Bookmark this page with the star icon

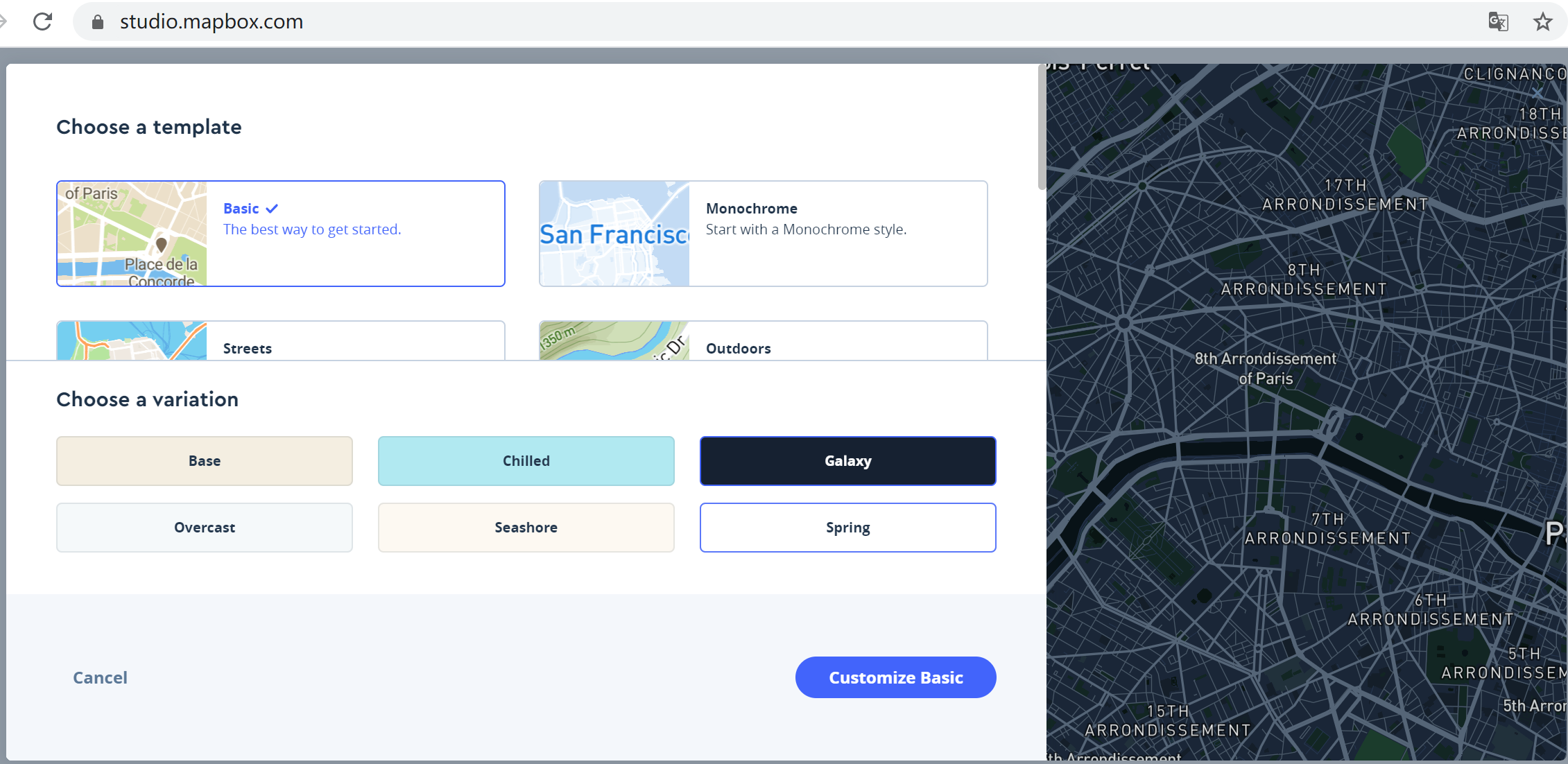[x=1542, y=21]
